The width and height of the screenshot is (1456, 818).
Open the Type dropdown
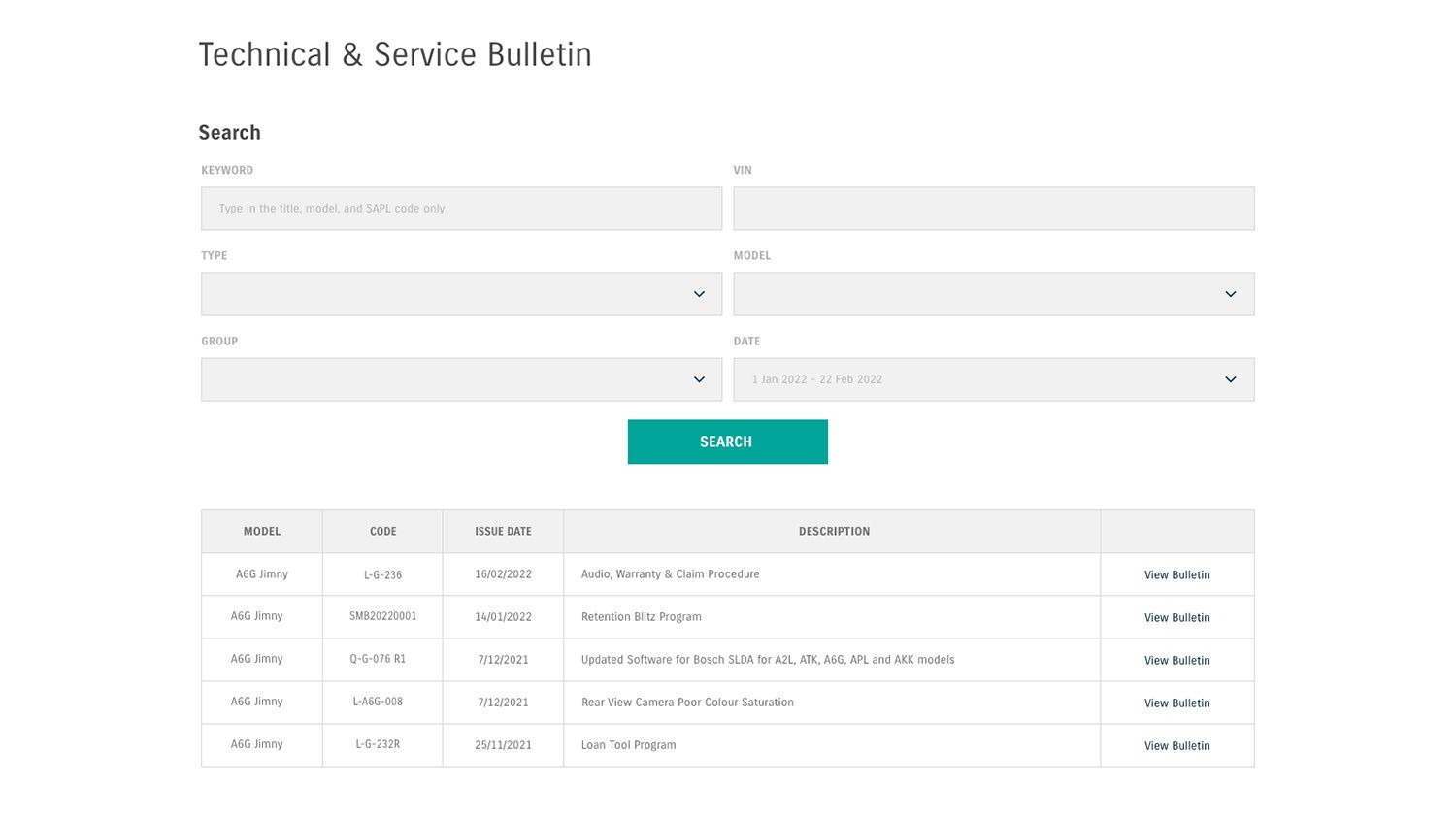pyautogui.click(x=447, y=294)
